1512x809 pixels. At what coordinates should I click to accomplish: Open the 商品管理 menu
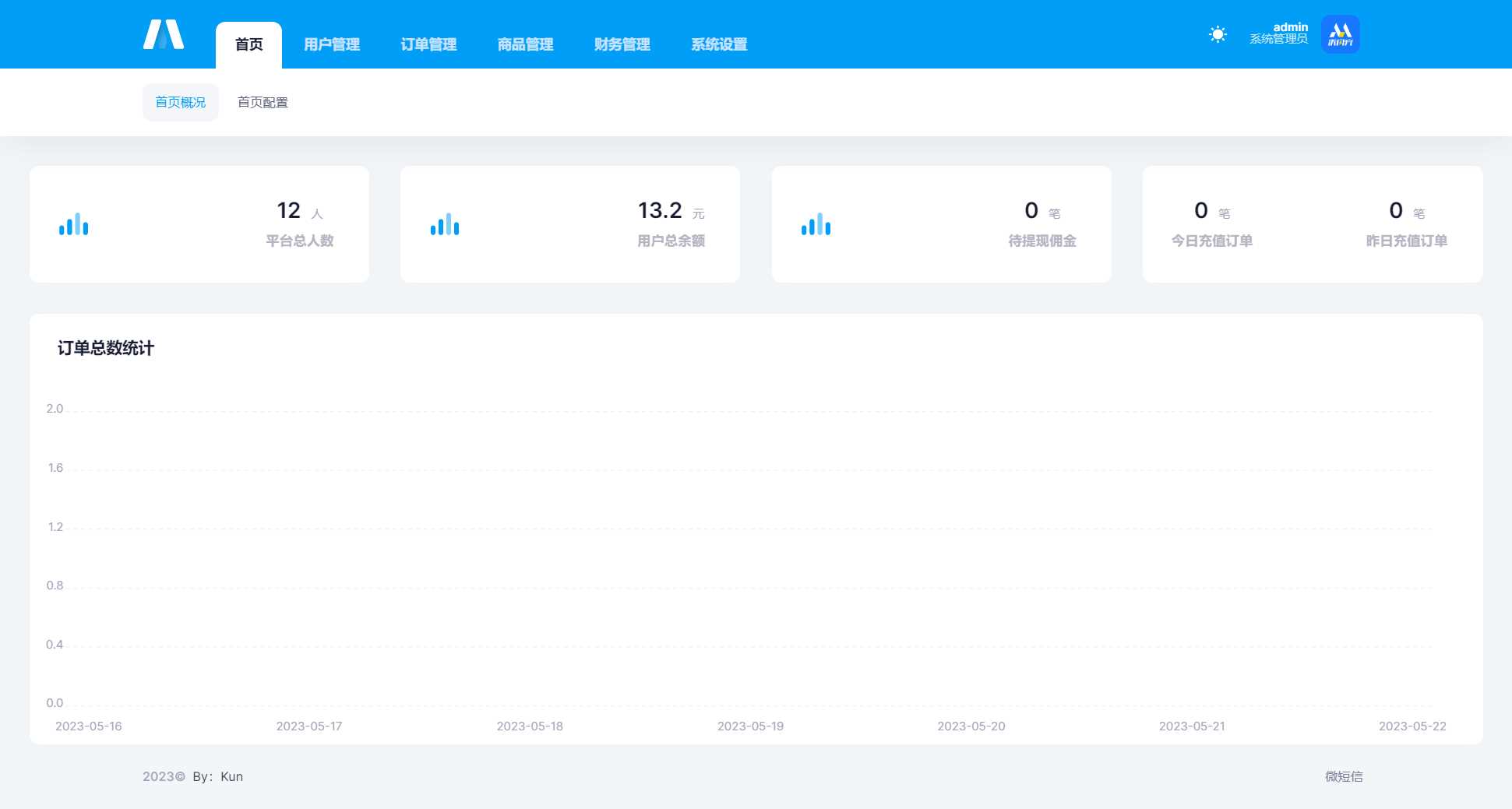point(524,44)
